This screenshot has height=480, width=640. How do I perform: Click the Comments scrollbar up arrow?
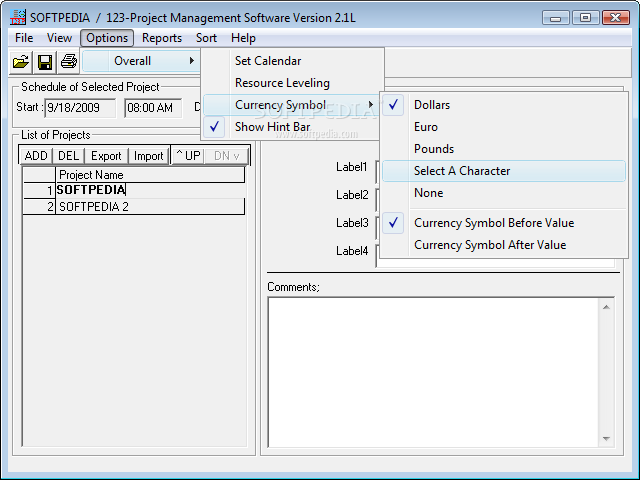click(x=606, y=307)
